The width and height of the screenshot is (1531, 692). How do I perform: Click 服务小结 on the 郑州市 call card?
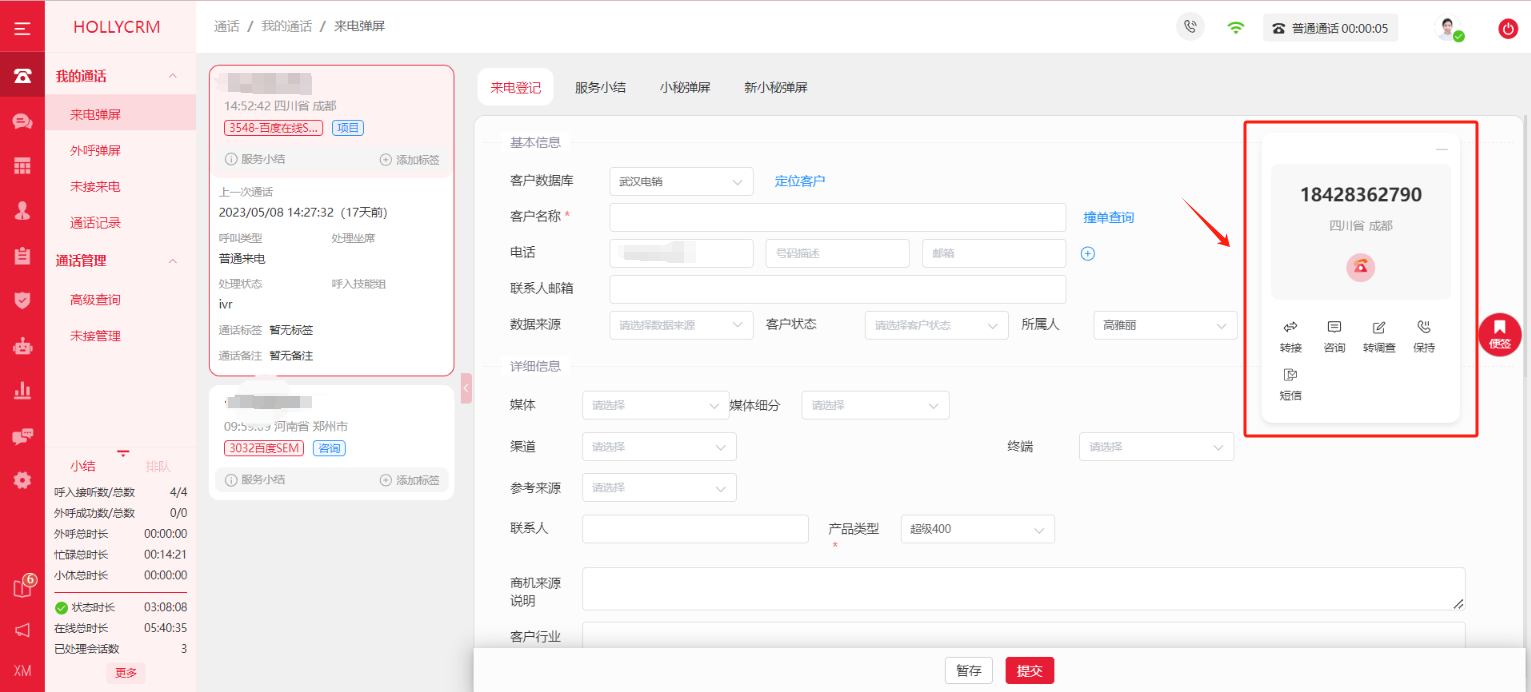[x=256, y=479]
